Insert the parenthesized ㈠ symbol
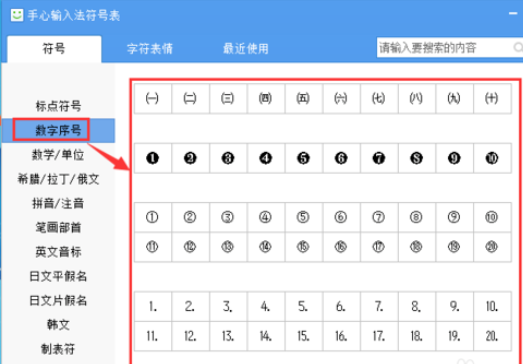The height and width of the screenshot is (364, 523). point(153,99)
